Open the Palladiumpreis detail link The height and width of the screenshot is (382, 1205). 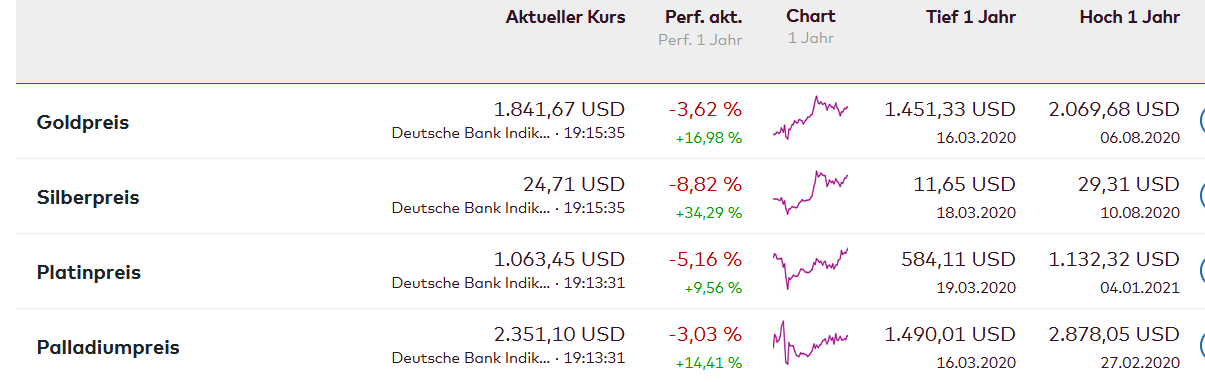tap(108, 348)
